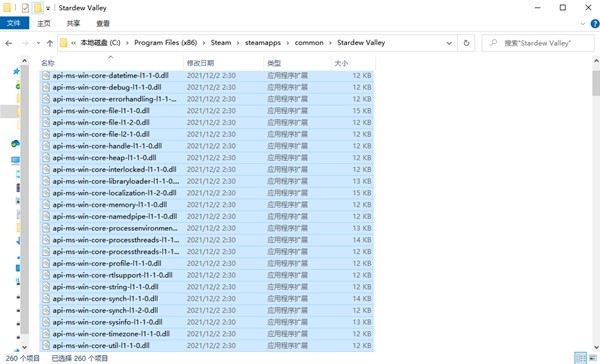The image size is (600, 364).
Task: Open the Recent locations dropdown arrow
Action: click(x=38, y=43)
